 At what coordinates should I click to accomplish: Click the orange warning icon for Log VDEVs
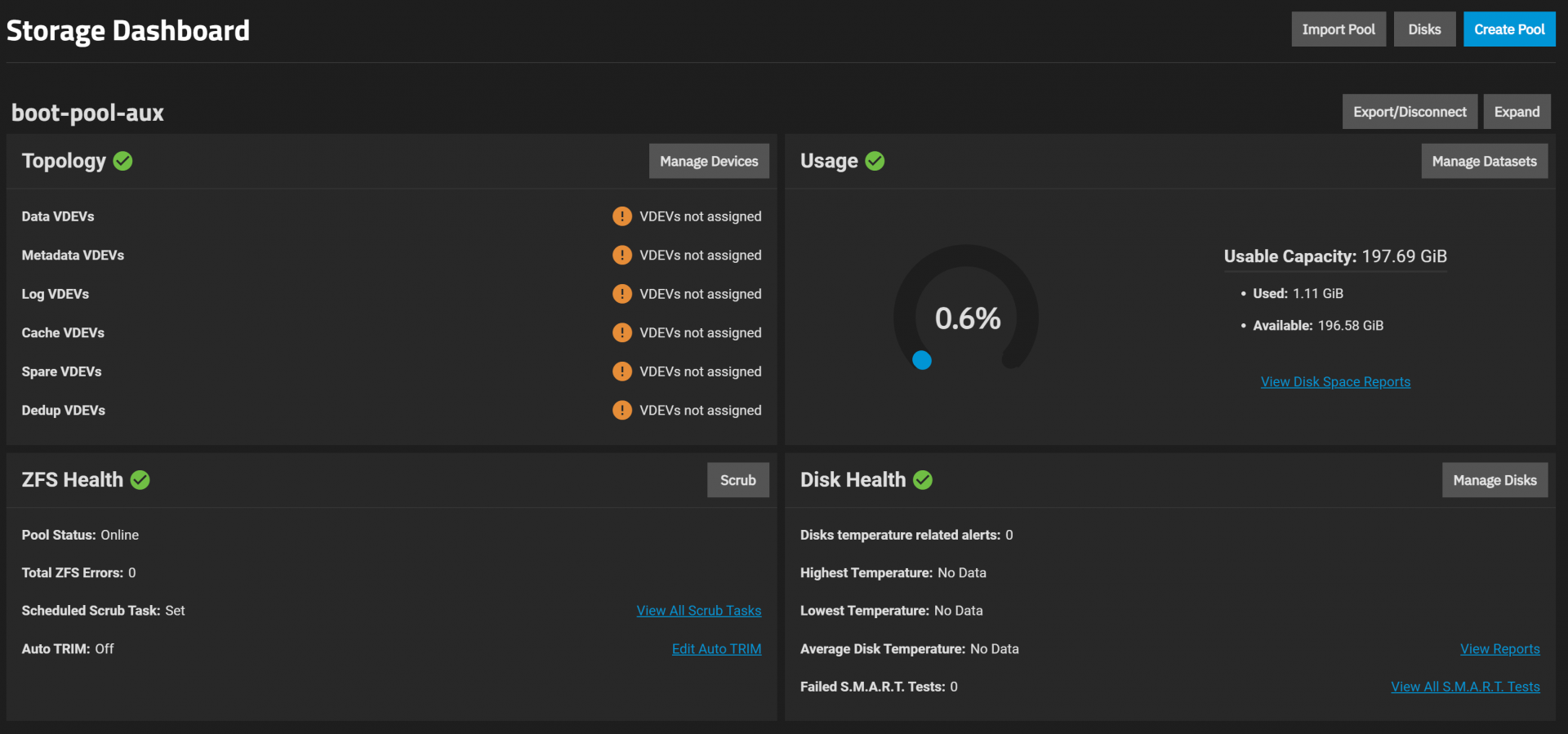[x=622, y=294]
